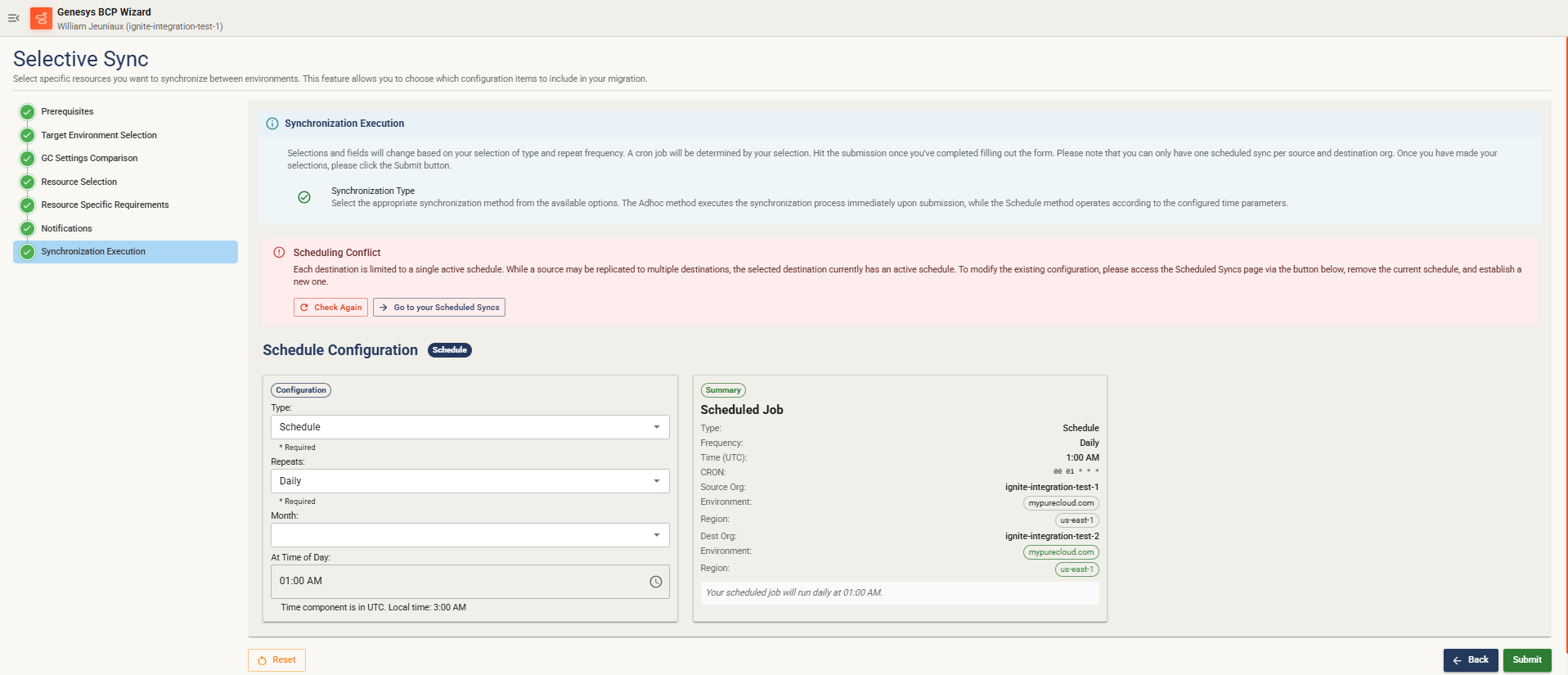The height and width of the screenshot is (675, 1568).
Task: Click the ignite-integration-test-1 source org value
Action: (1052, 488)
